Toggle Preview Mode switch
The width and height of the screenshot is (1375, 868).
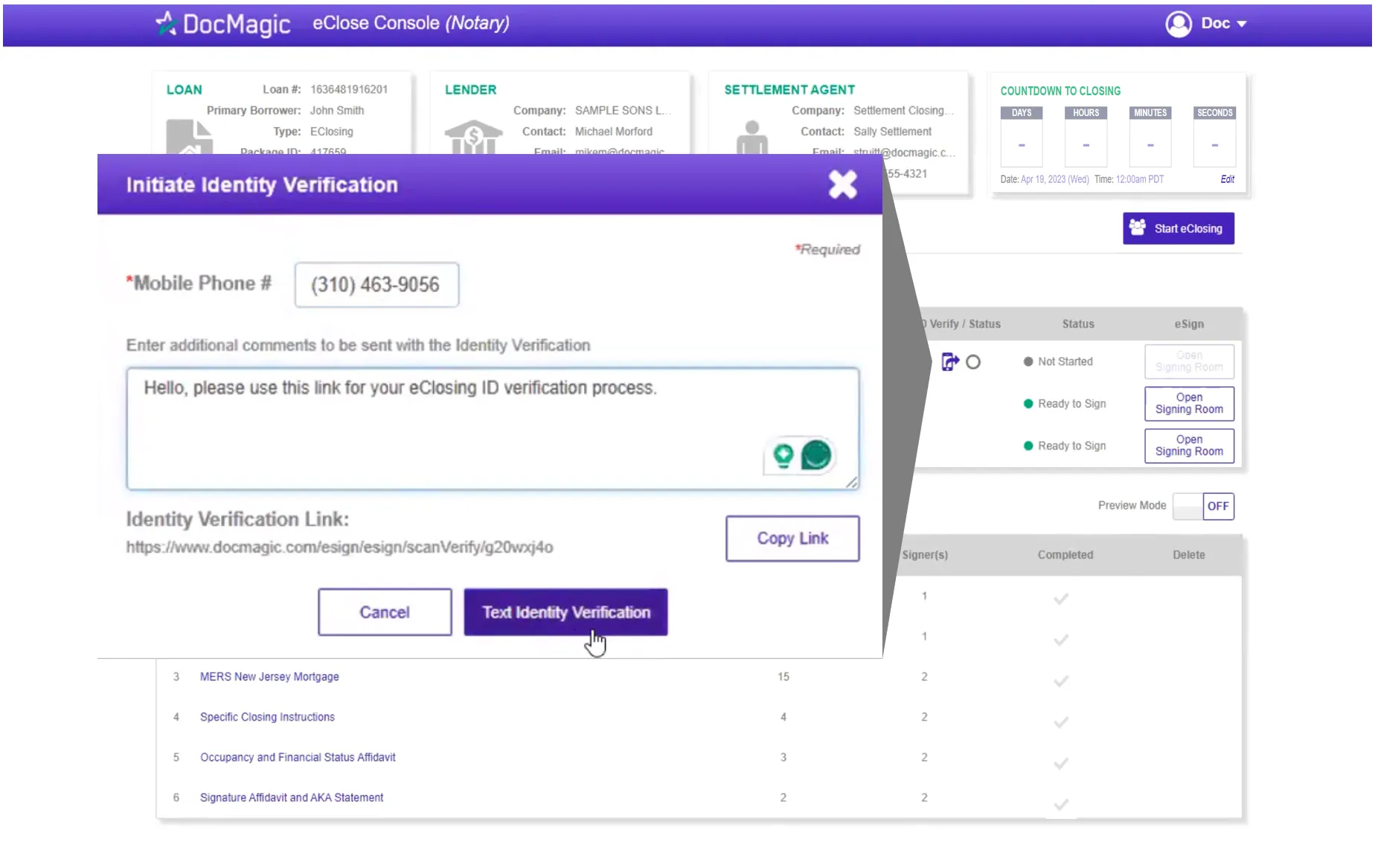click(x=1203, y=506)
